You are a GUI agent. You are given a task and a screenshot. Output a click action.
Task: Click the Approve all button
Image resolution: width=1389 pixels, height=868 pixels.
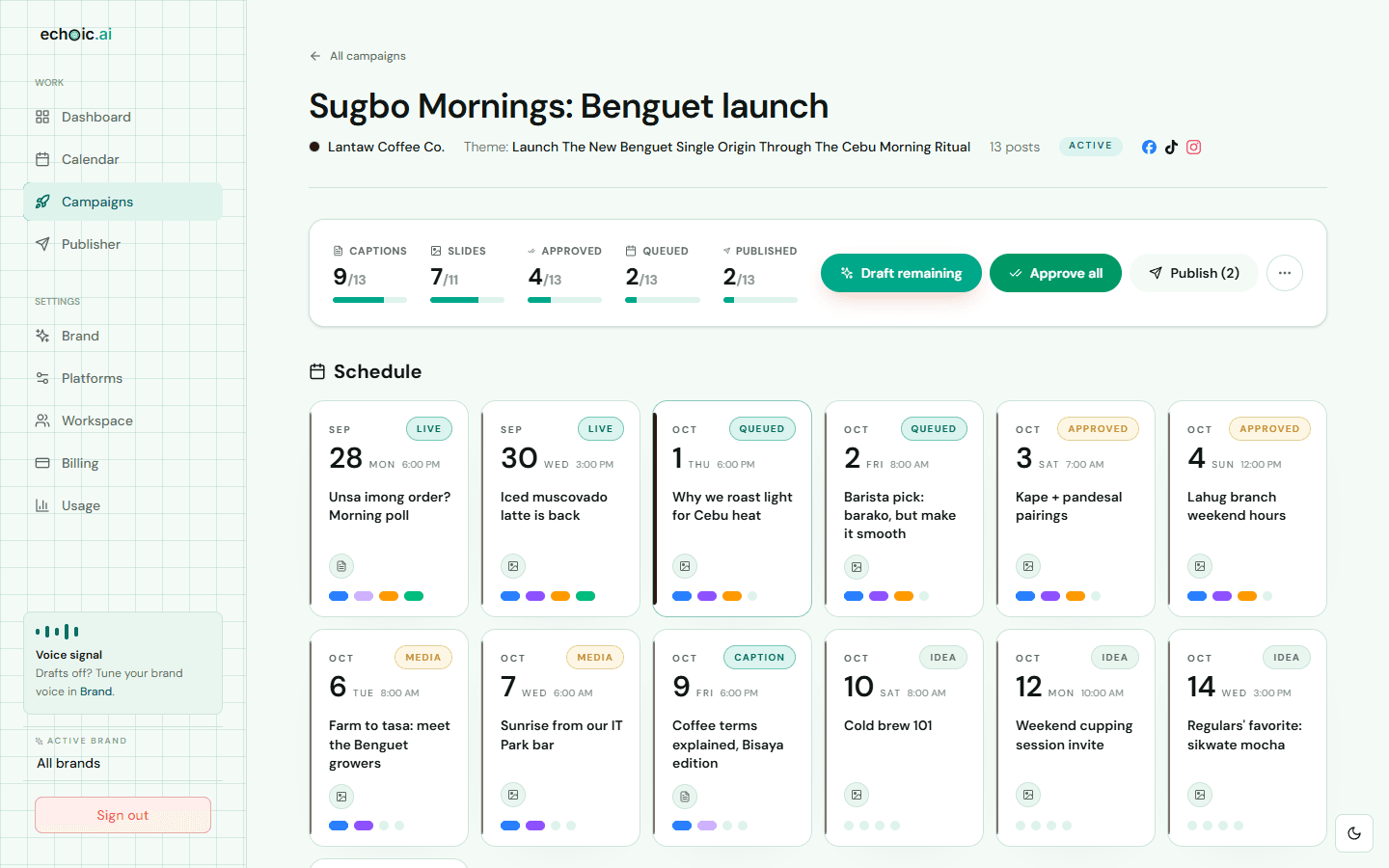pyautogui.click(x=1055, y=273)
